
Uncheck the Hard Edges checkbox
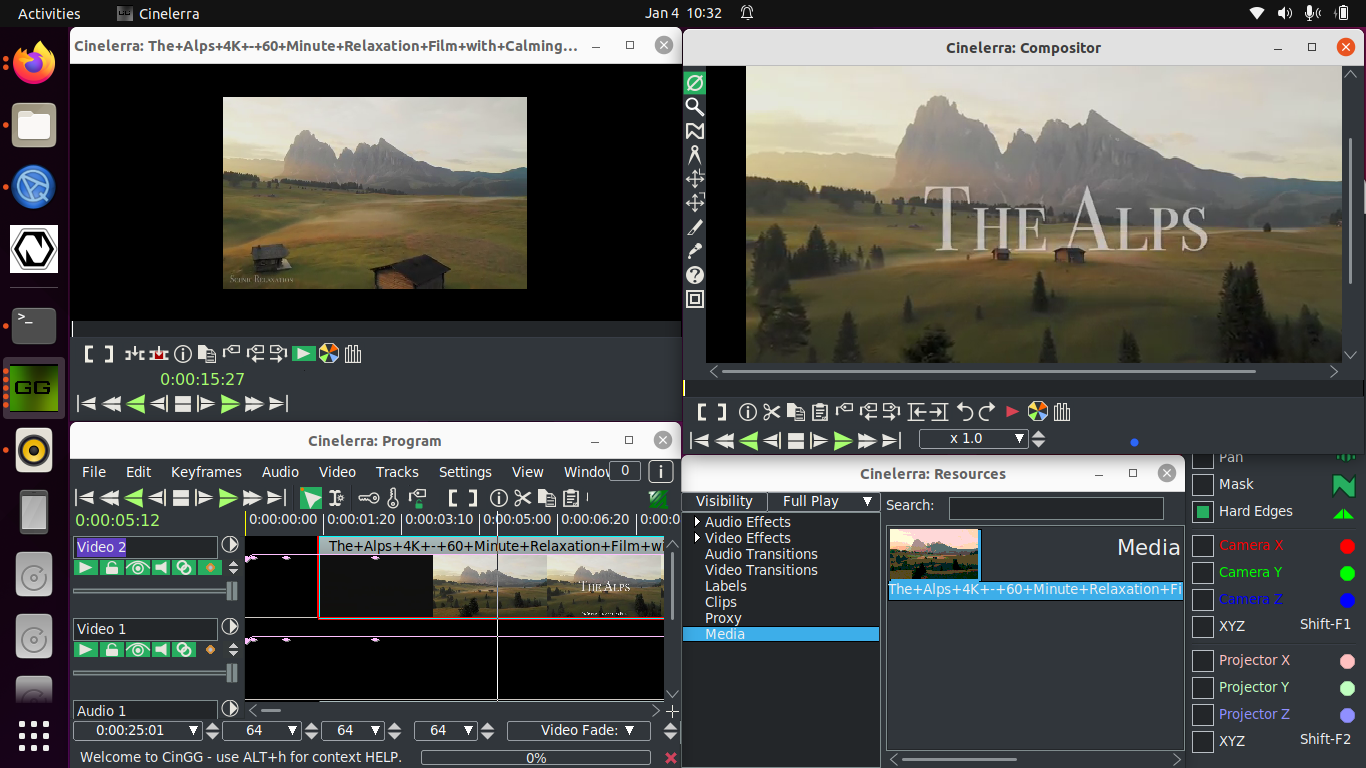[1203, 512]
